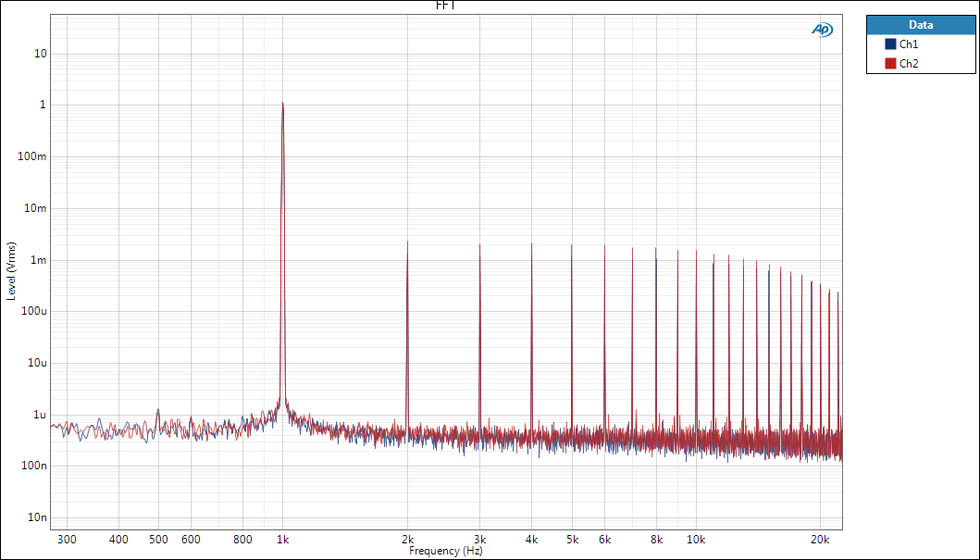
Task: Click the AP logo in the chart corner
Action: tap(822, 30)
